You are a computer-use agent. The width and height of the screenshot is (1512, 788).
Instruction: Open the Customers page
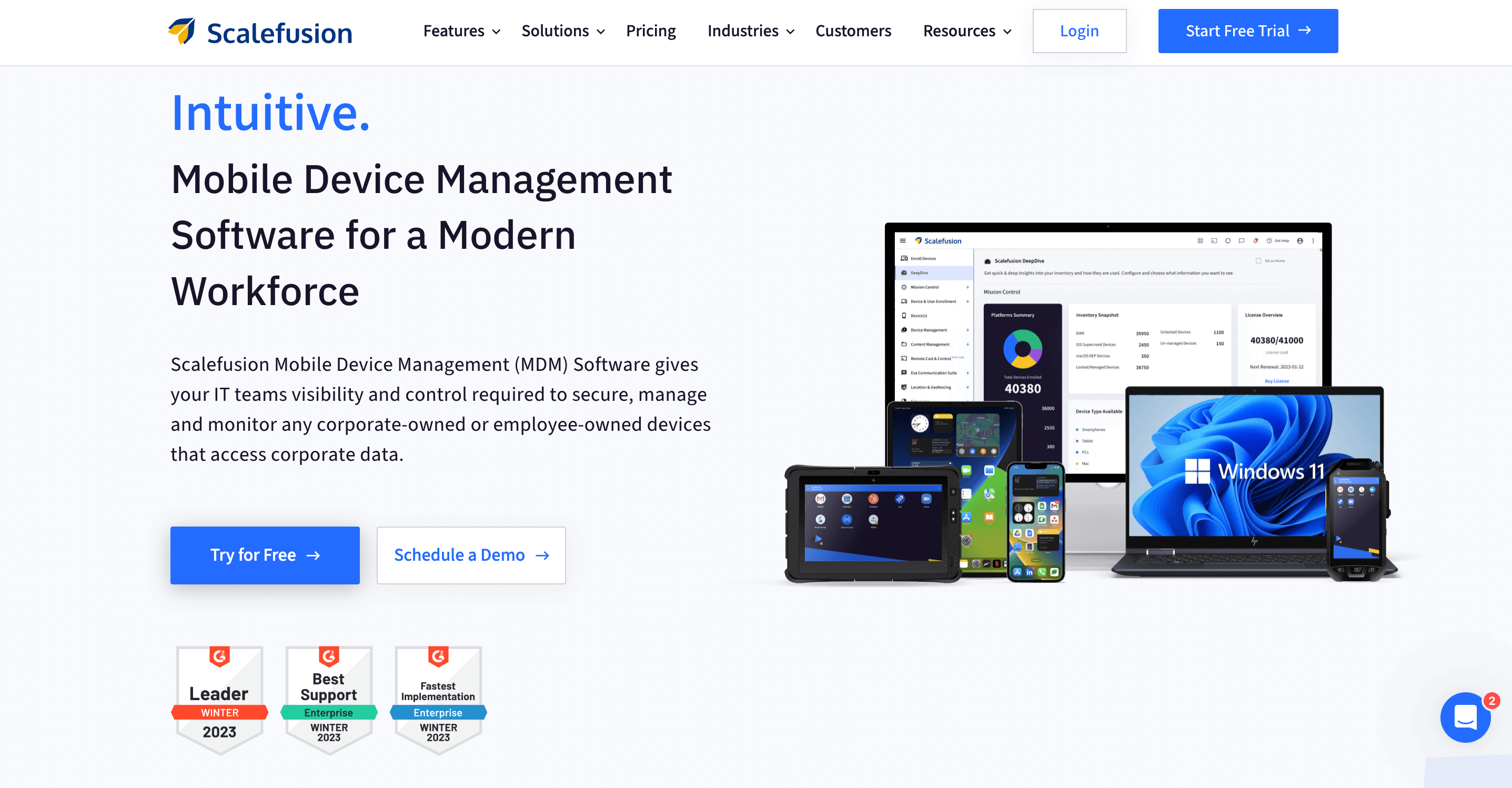coord(853,31)
